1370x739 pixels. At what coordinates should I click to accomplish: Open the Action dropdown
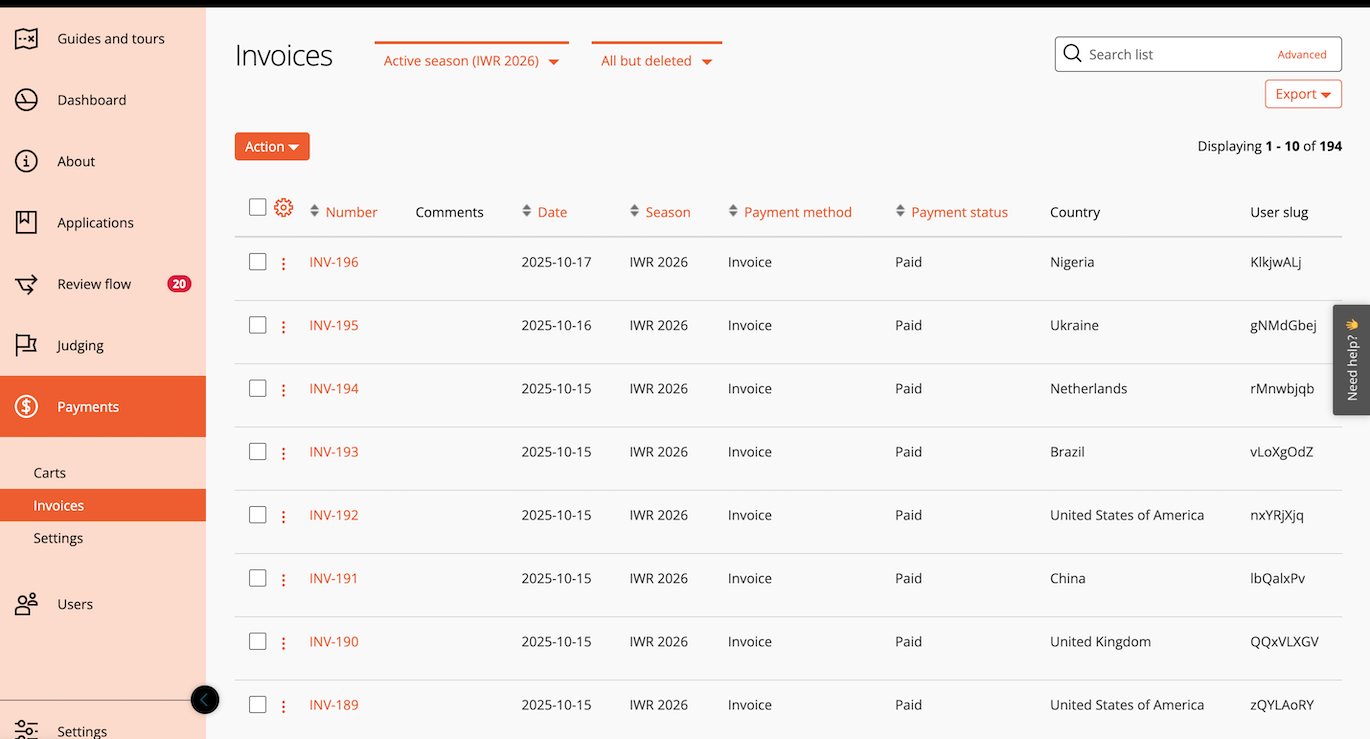pyautogui.click(x=271, y=145)
